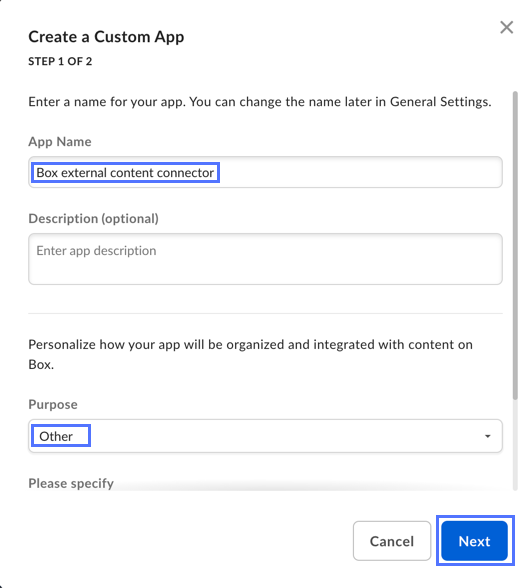This screenshot has height=588, width=531.
Task: Click the 'Description (optional)' label
Action: click(93, 219)
